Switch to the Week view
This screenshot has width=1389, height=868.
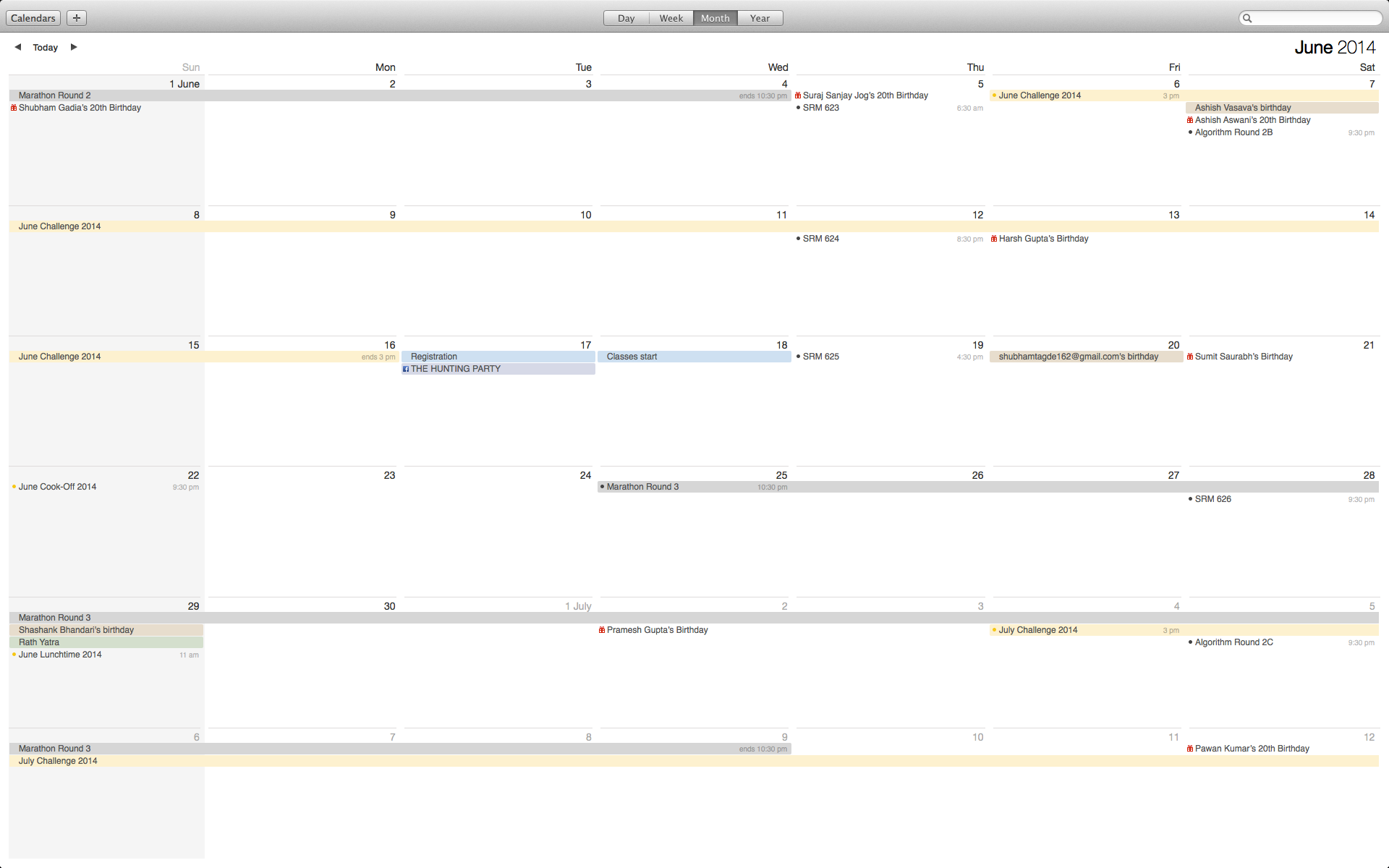tap(671, 18)
